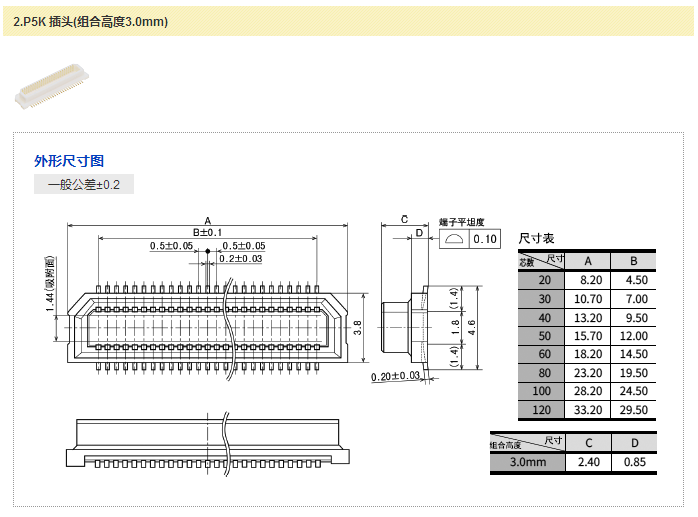Select the 60 pin count row cell
This screenshot has height=517, width=698.
point(542,354)
